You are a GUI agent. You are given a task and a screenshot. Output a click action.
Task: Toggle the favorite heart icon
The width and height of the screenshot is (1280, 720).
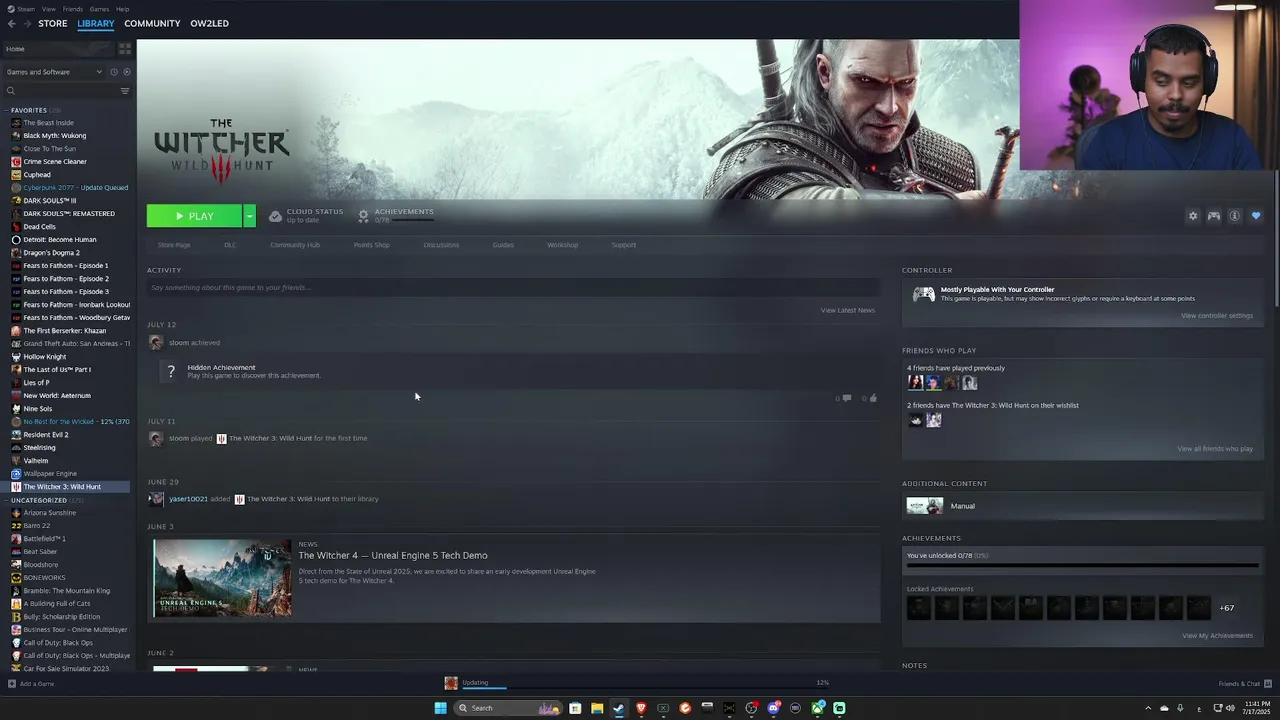pyautogui.click(x=1256, y=216)
